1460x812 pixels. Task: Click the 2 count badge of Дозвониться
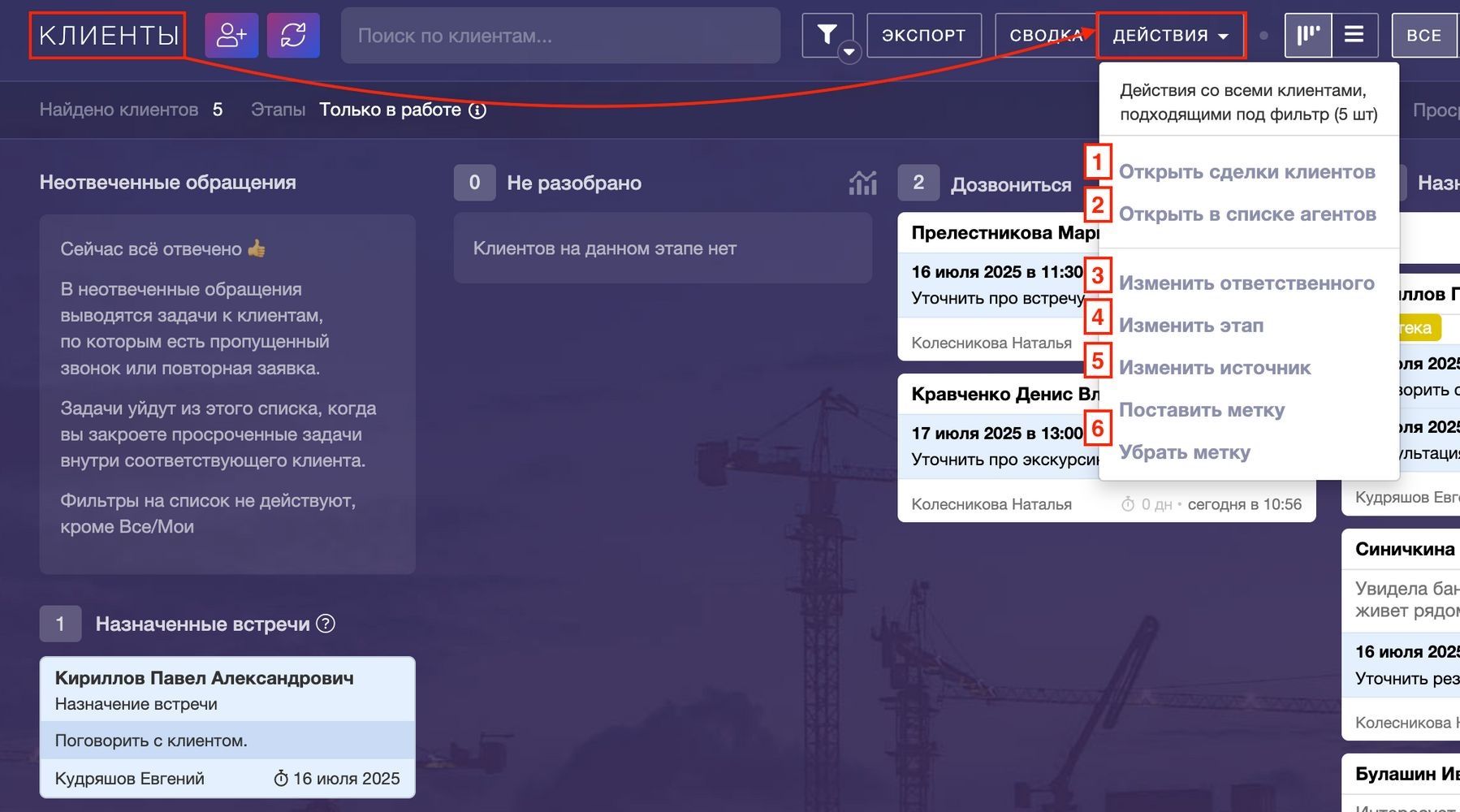(x=918, y=183)
